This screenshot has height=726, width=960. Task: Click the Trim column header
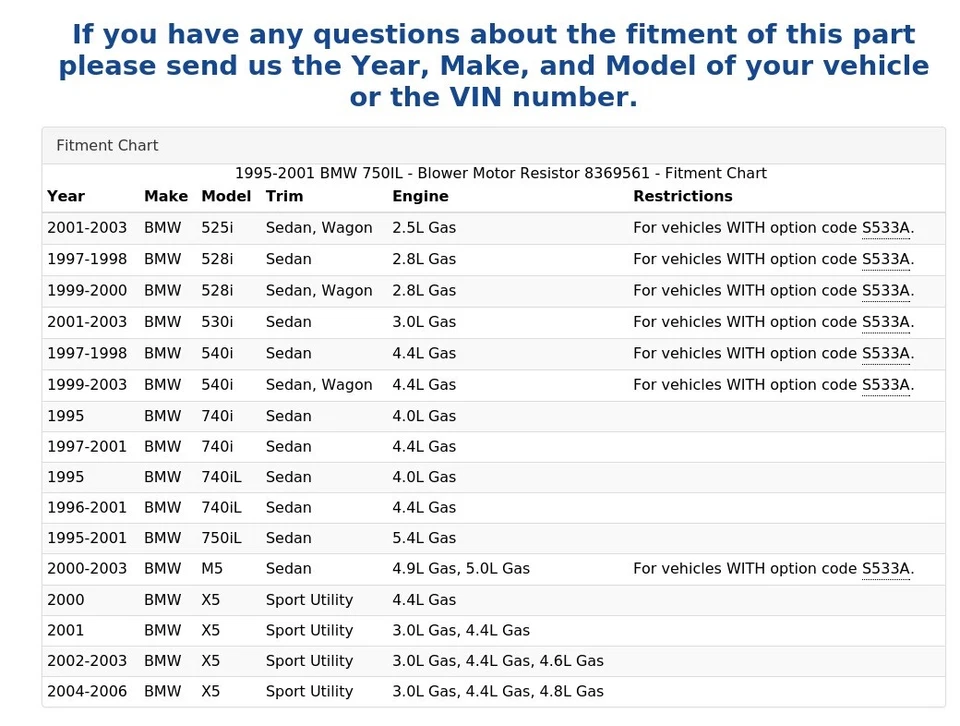click(284, 197)
